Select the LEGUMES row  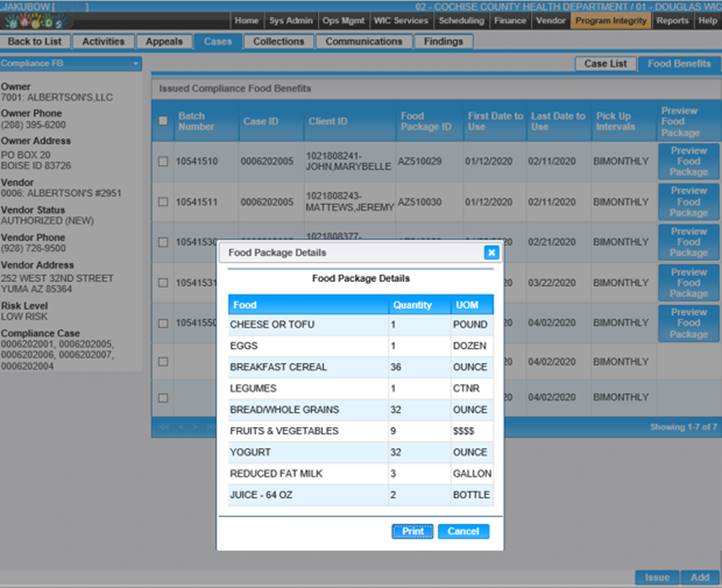361,388
